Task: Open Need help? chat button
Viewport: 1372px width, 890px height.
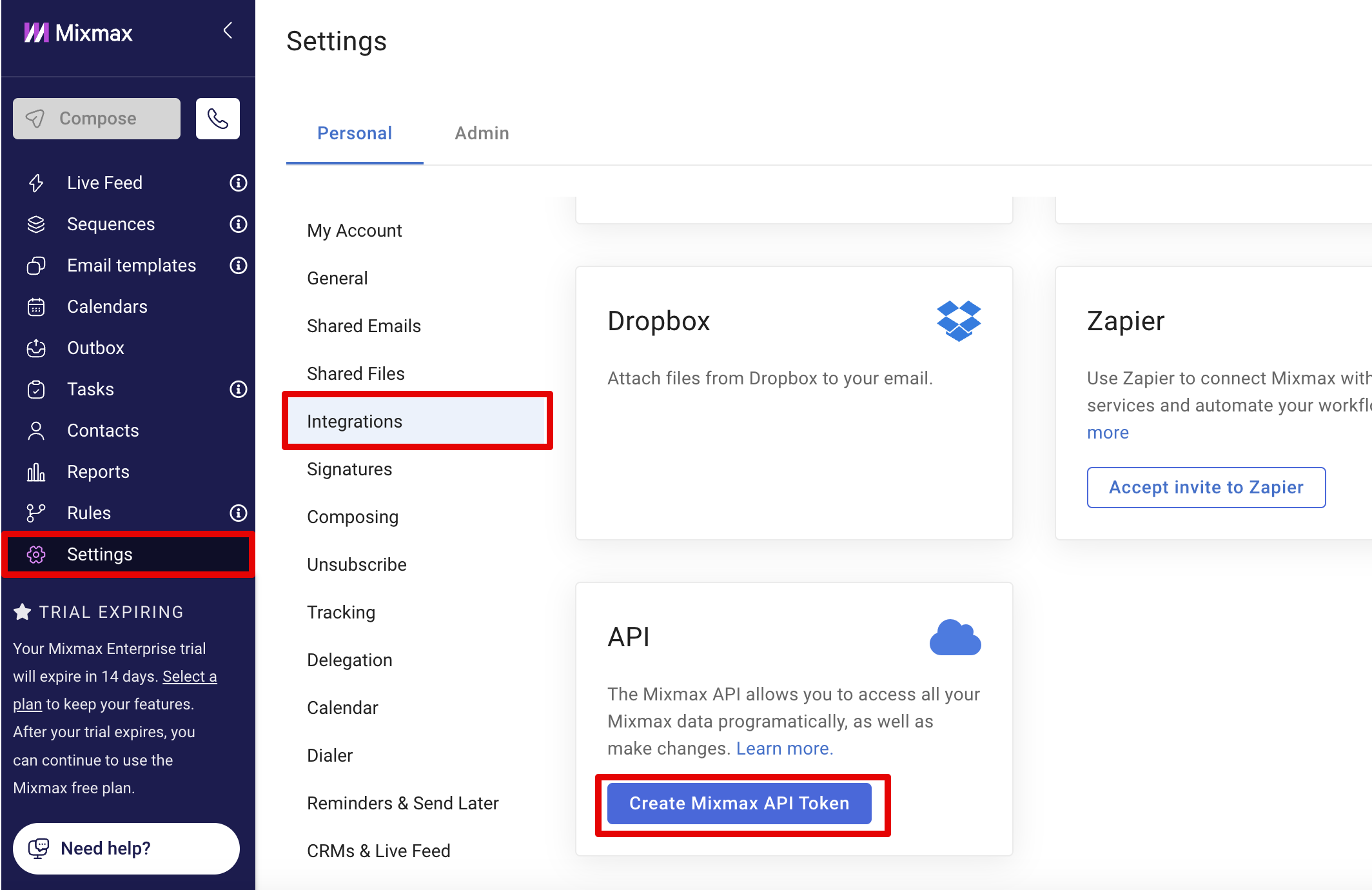Action: coord(126,849)
